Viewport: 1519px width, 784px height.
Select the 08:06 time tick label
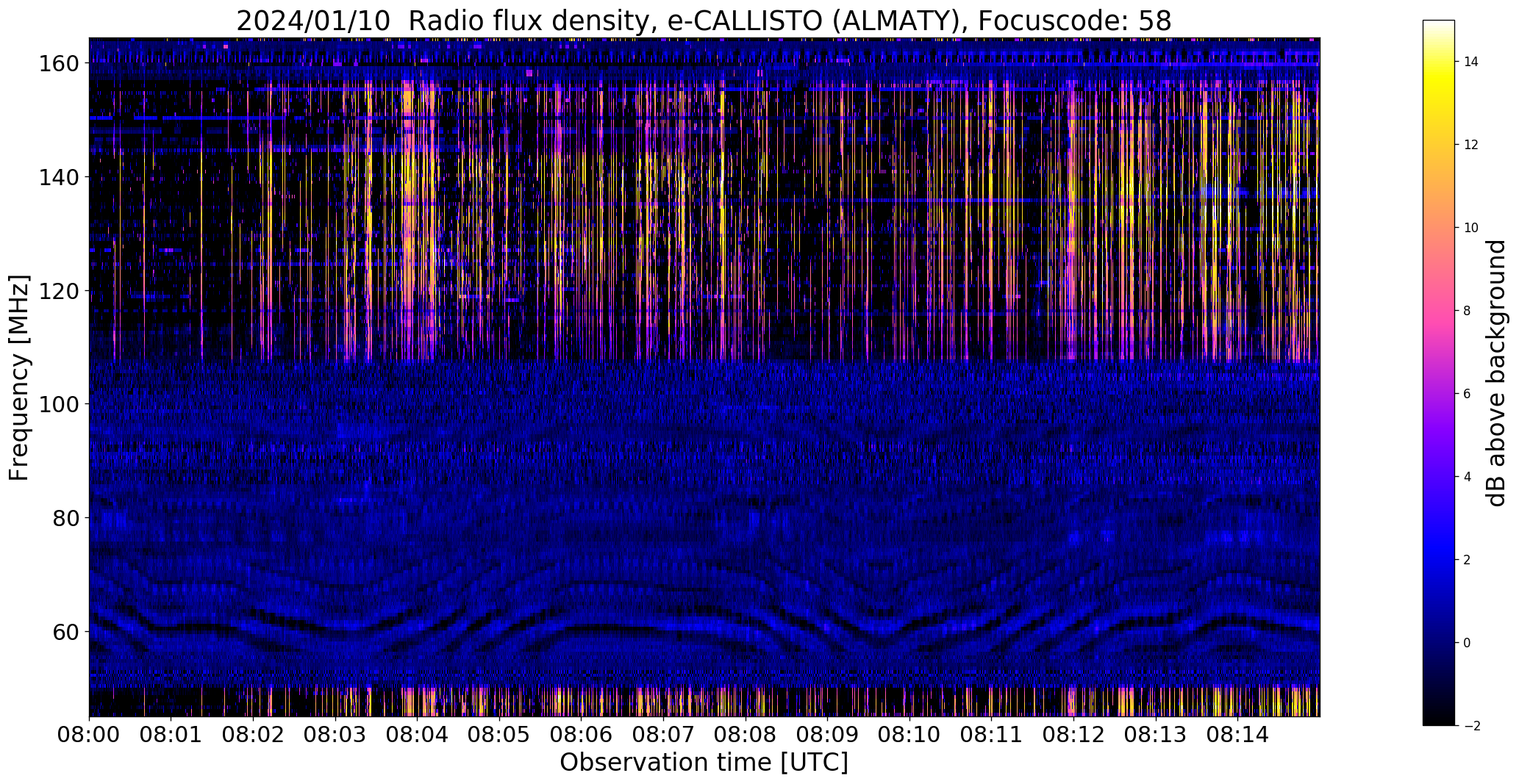click(581, 734)
